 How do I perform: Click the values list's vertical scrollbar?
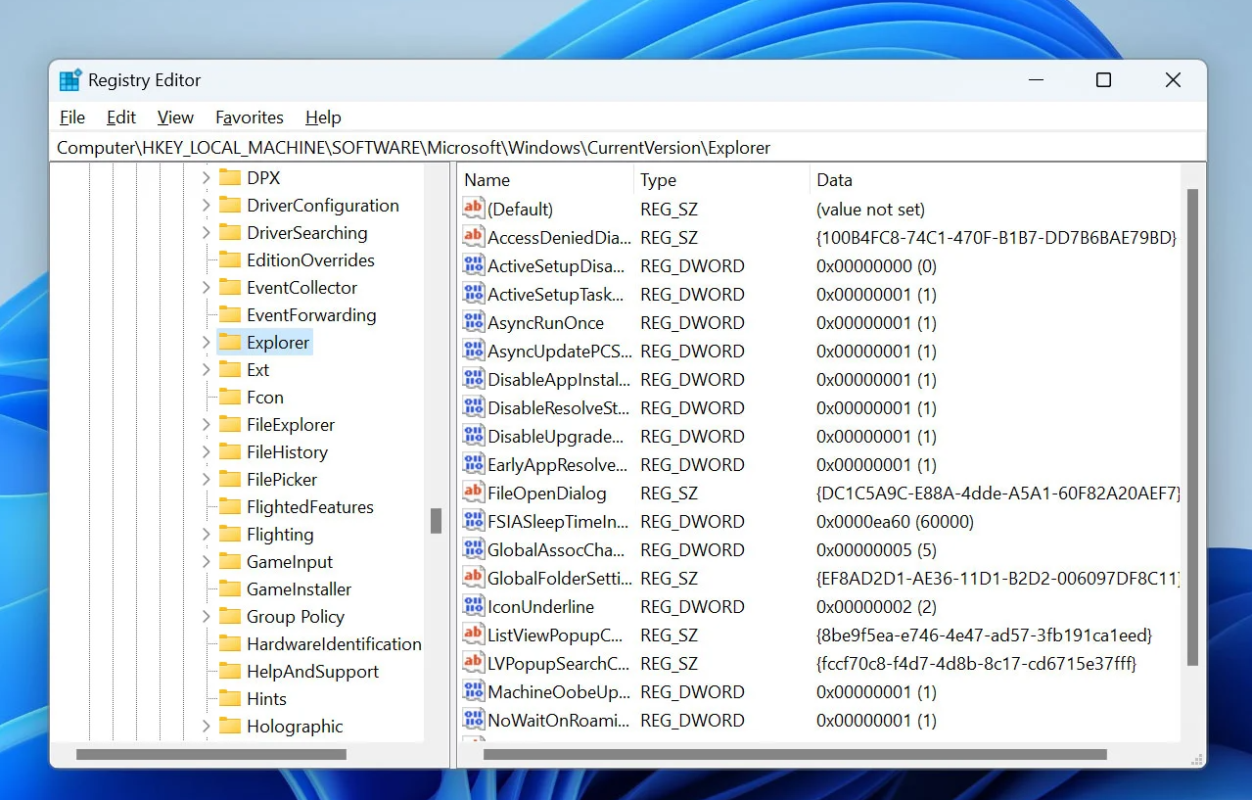click(x=1191, y=427)
